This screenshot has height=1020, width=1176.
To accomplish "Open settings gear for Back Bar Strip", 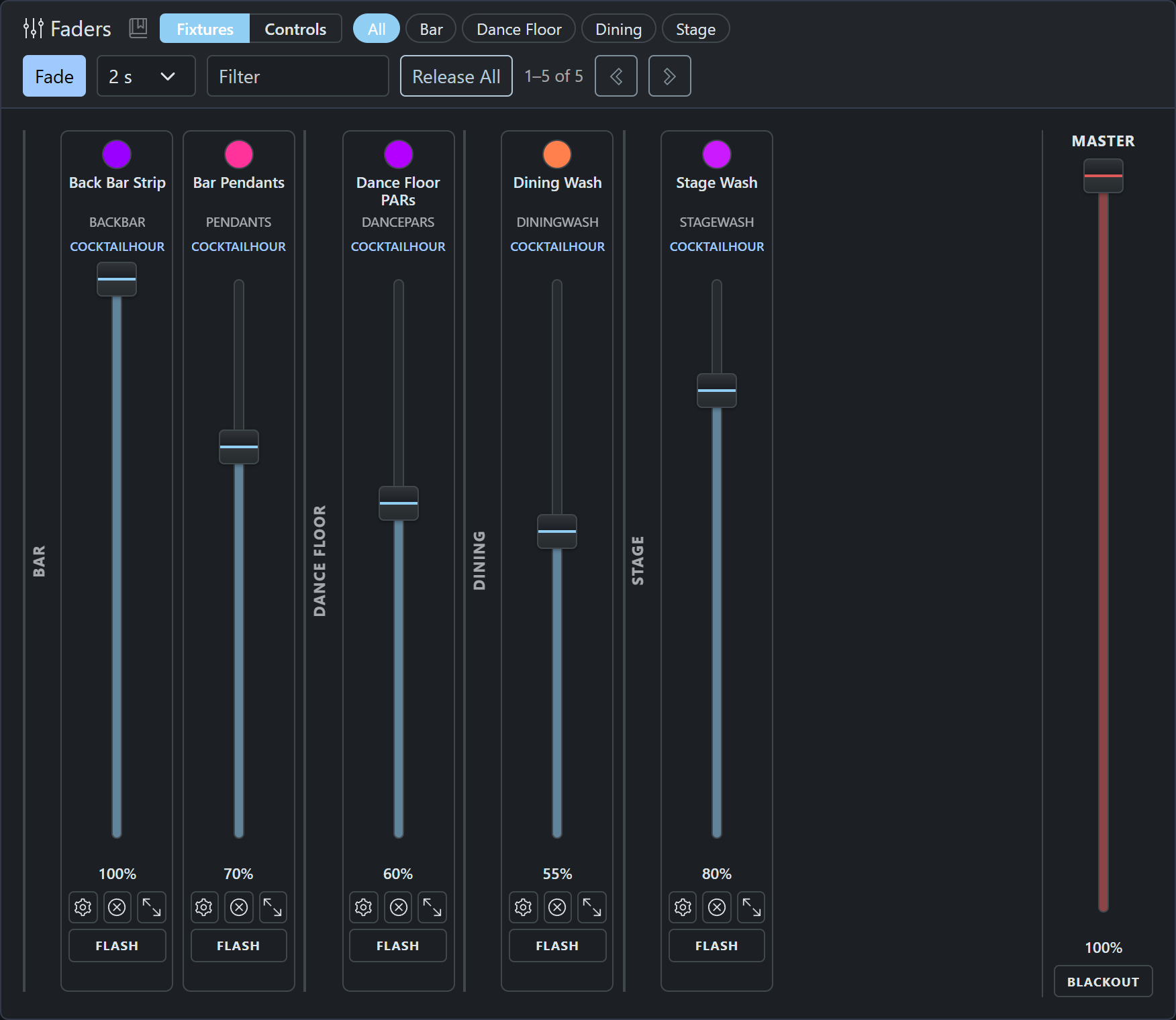I will pyautogui.click(x=83, y=907).
